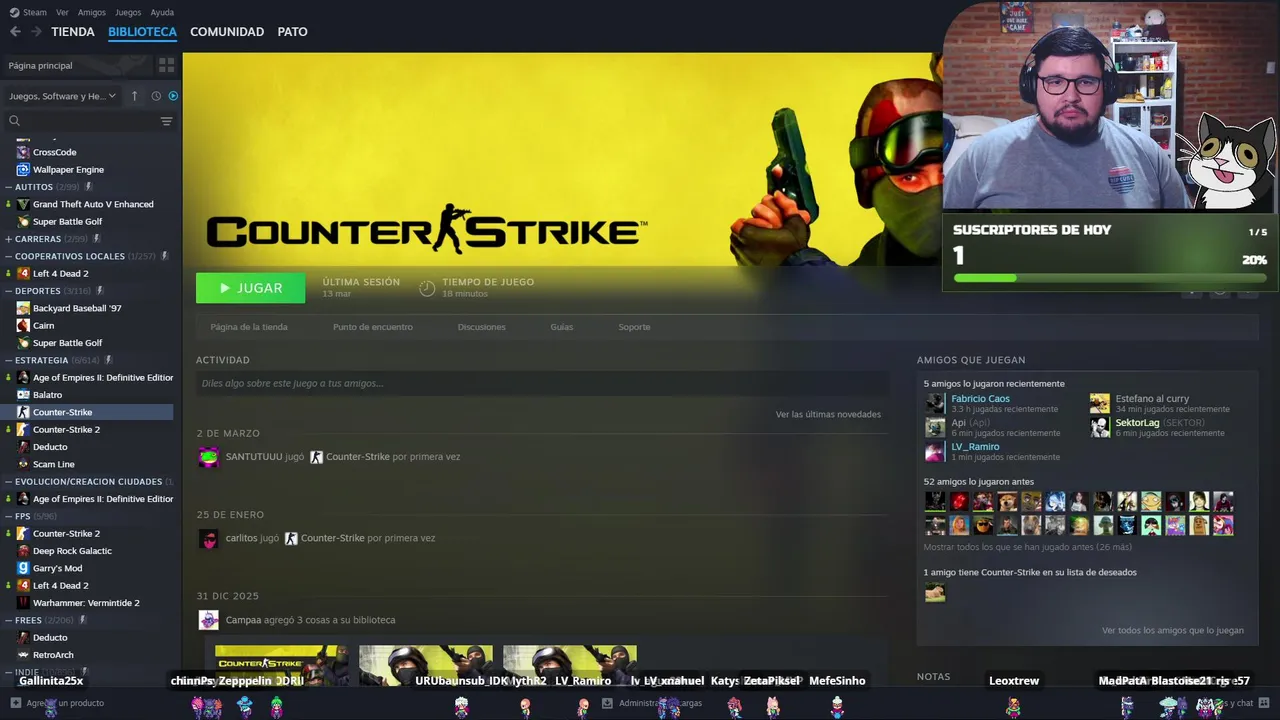1280x720 pixels.
Task: Select Counter-Strike 2 under ESTRATEGIA
Action: tap(66, 429)
